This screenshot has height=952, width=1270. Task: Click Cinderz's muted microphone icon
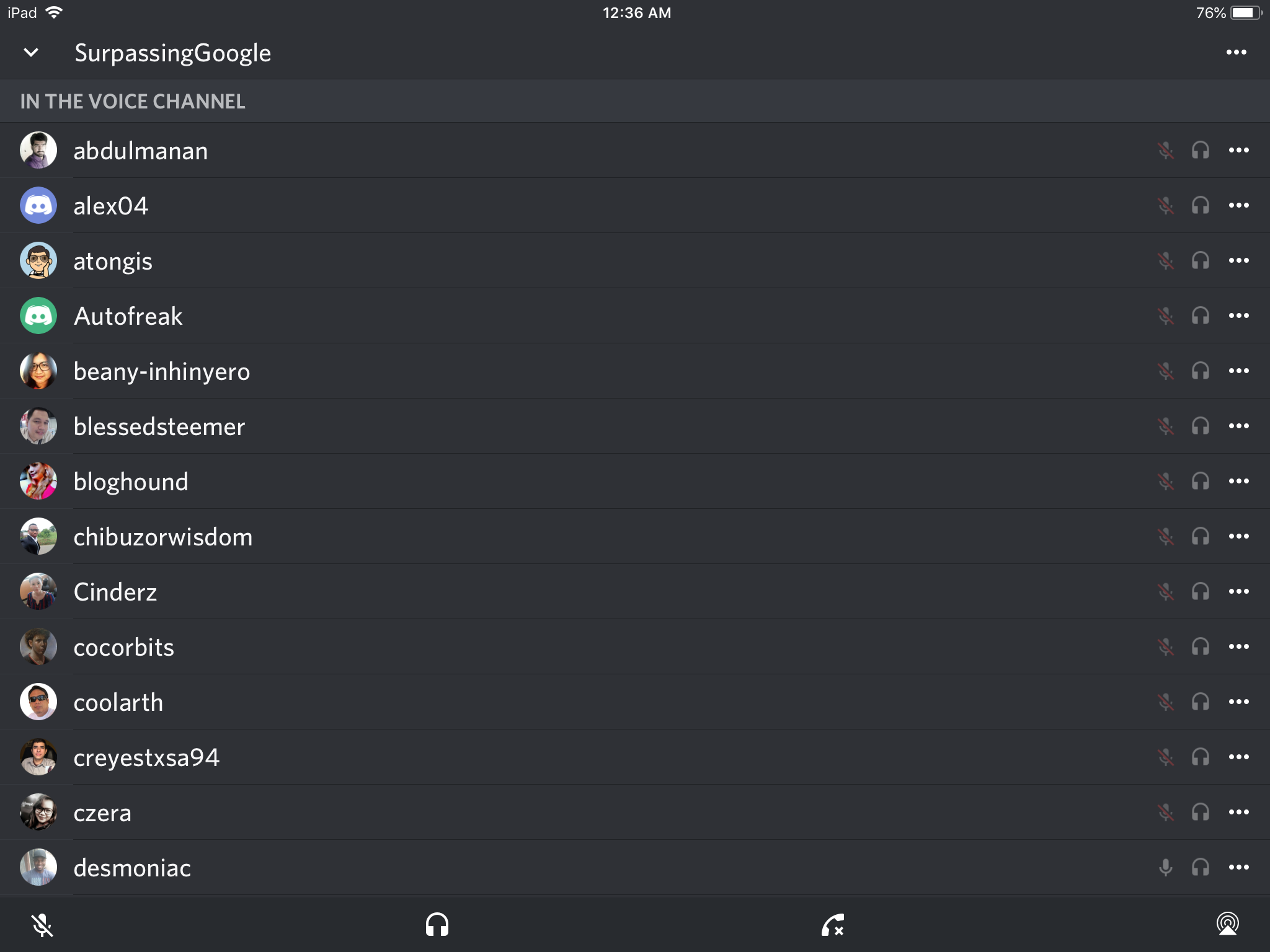(x=1166, y=591)
